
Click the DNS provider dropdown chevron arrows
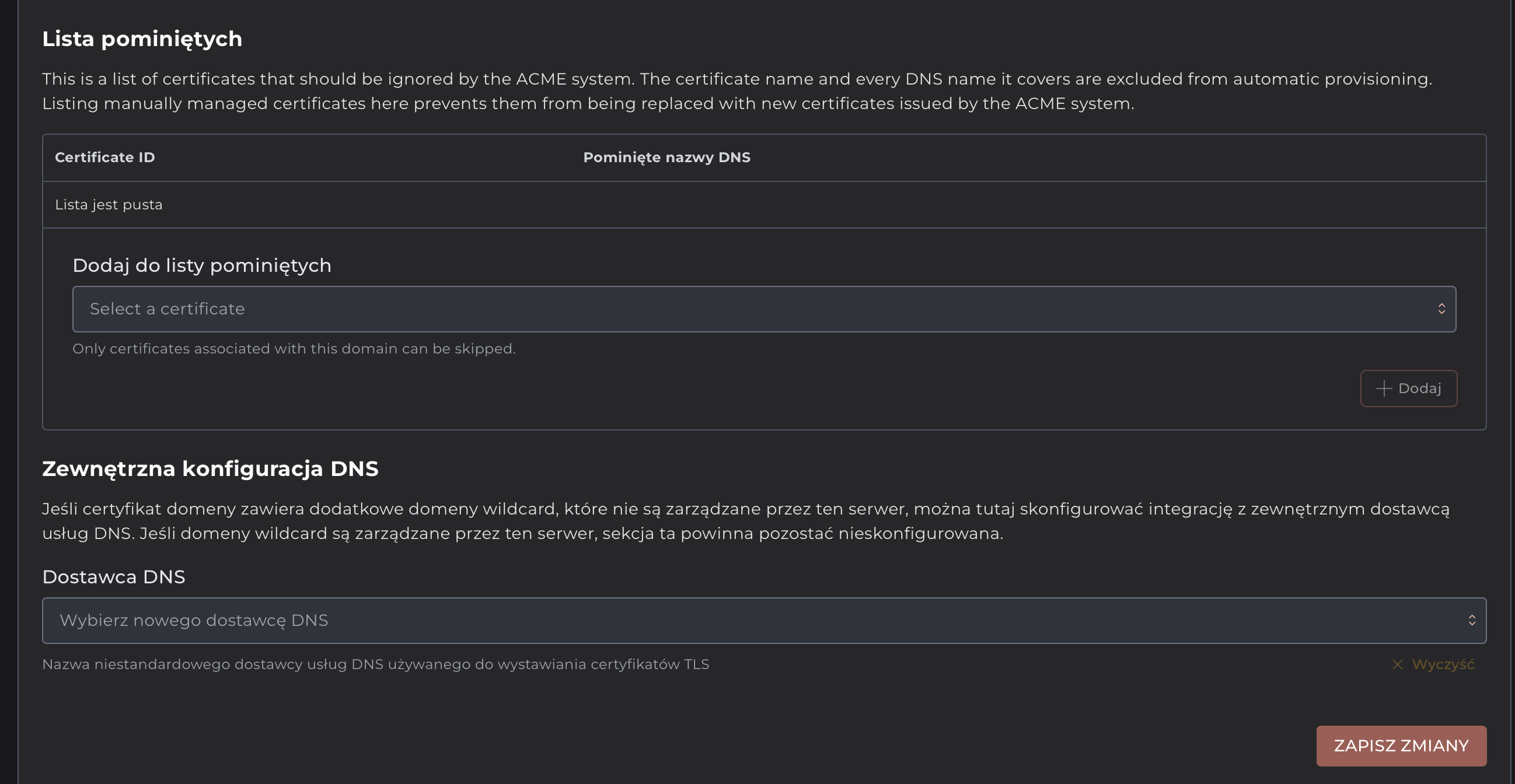pyautogui.click(x=1471, y=621)
